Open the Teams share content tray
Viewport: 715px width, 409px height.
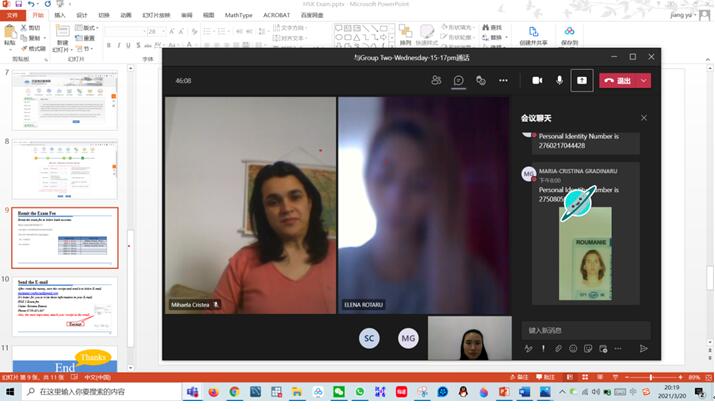[582, 81]
